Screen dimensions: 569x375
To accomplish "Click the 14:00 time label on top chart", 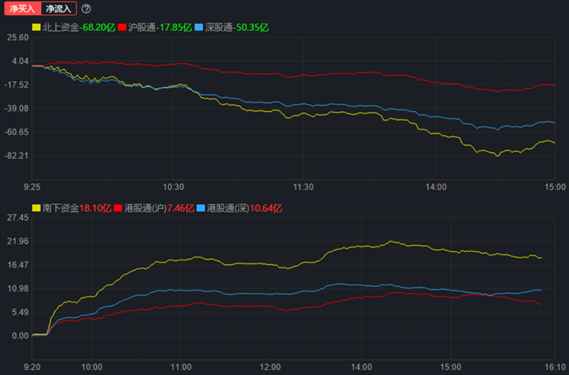I will (x=436, y=187).
